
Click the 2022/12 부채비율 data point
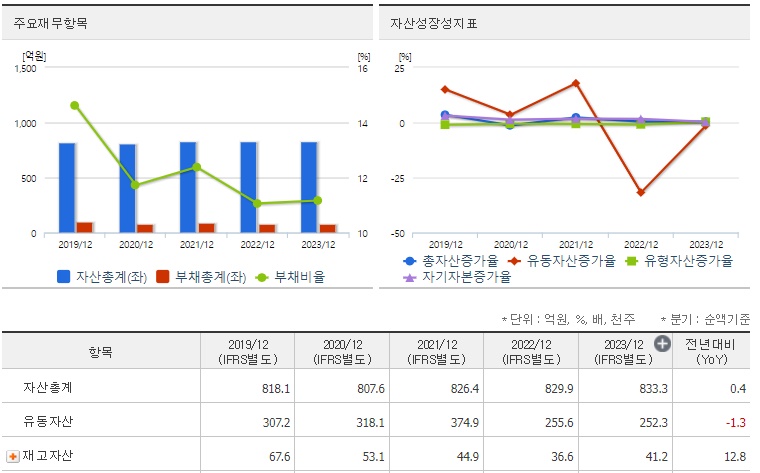257,204
